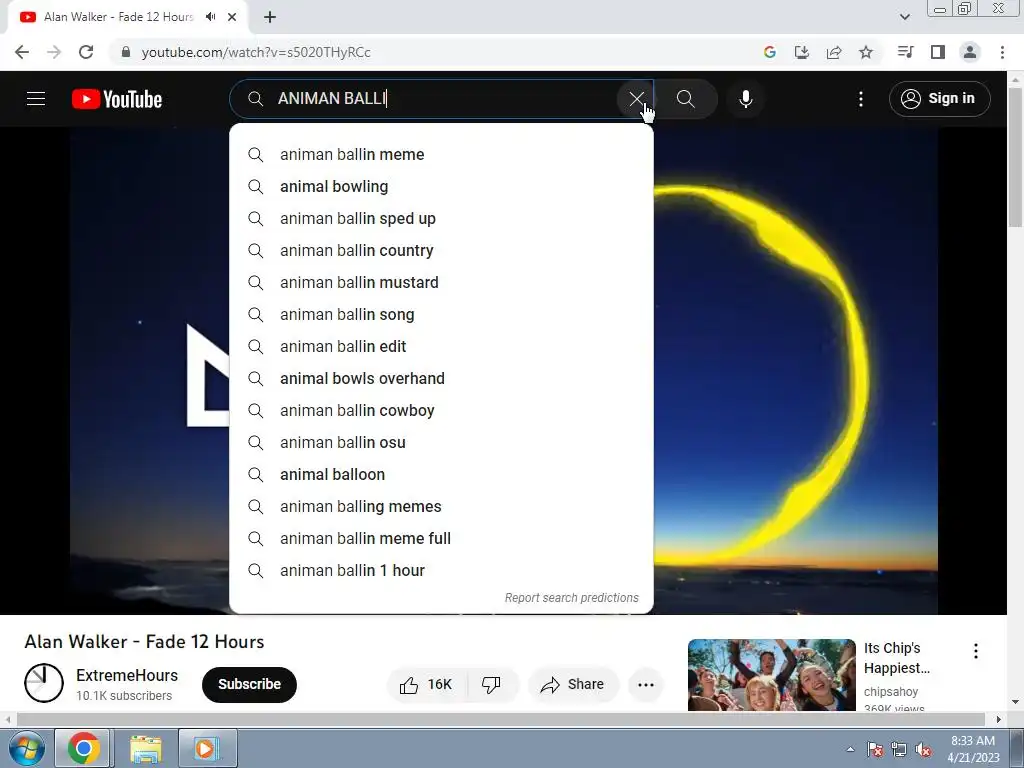Open Its Chip's Happiest video thumbnail
Image resolution: width=1024 pixels, height=768 pixels.
771,675
